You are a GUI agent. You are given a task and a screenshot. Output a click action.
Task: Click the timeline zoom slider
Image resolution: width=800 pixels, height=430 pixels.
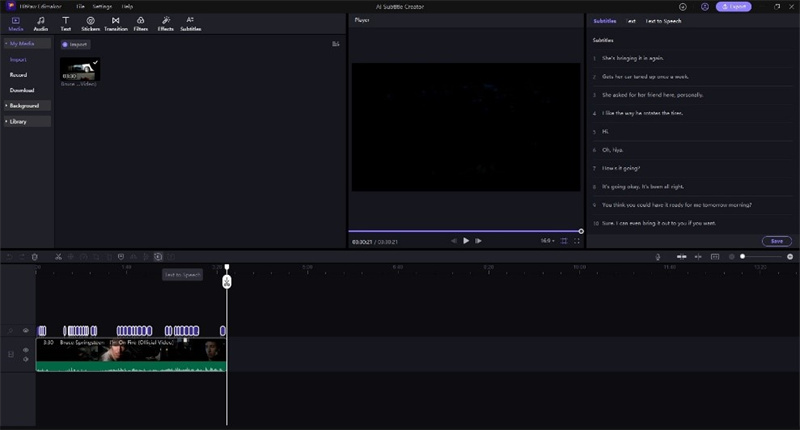coord(765,257)
